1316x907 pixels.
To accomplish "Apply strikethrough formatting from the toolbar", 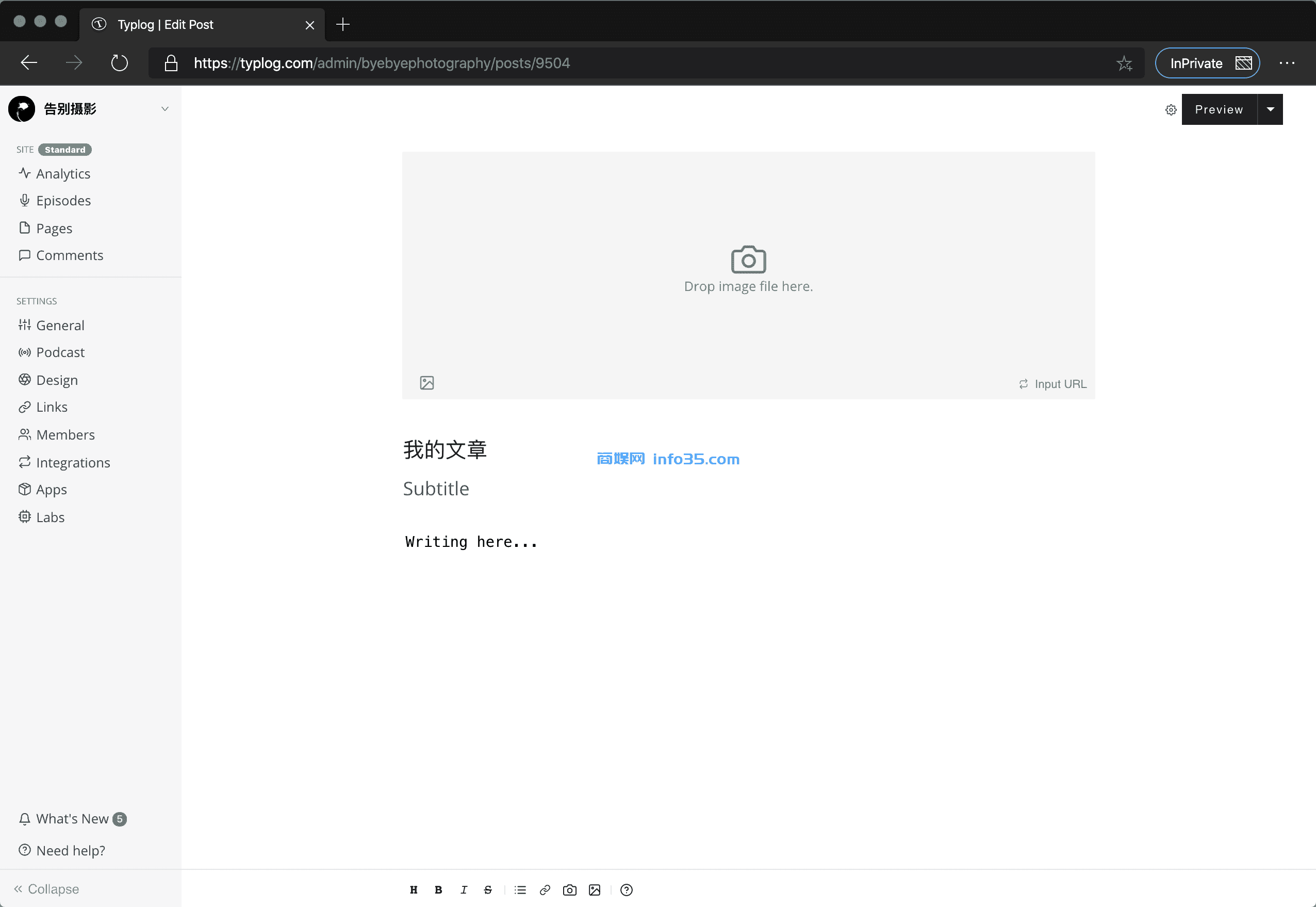I will click(488, 889).
